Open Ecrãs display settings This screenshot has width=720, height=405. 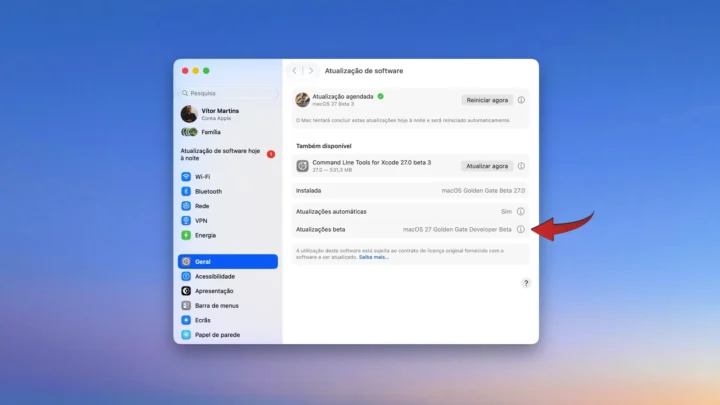[227, 320]
